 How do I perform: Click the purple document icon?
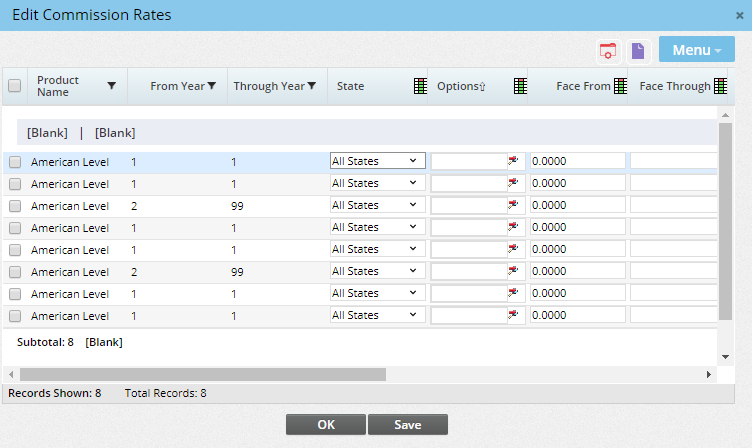[x=638, y=50]
